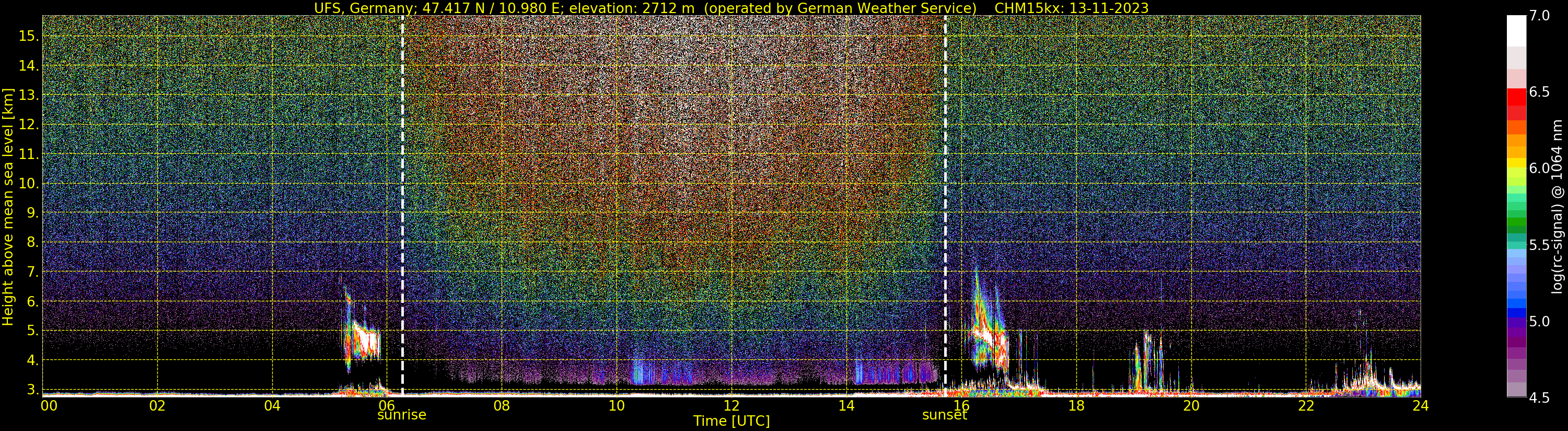The image size is (1568, 431).
Task: Click the height axis tick '10.'
Action: 29,184
